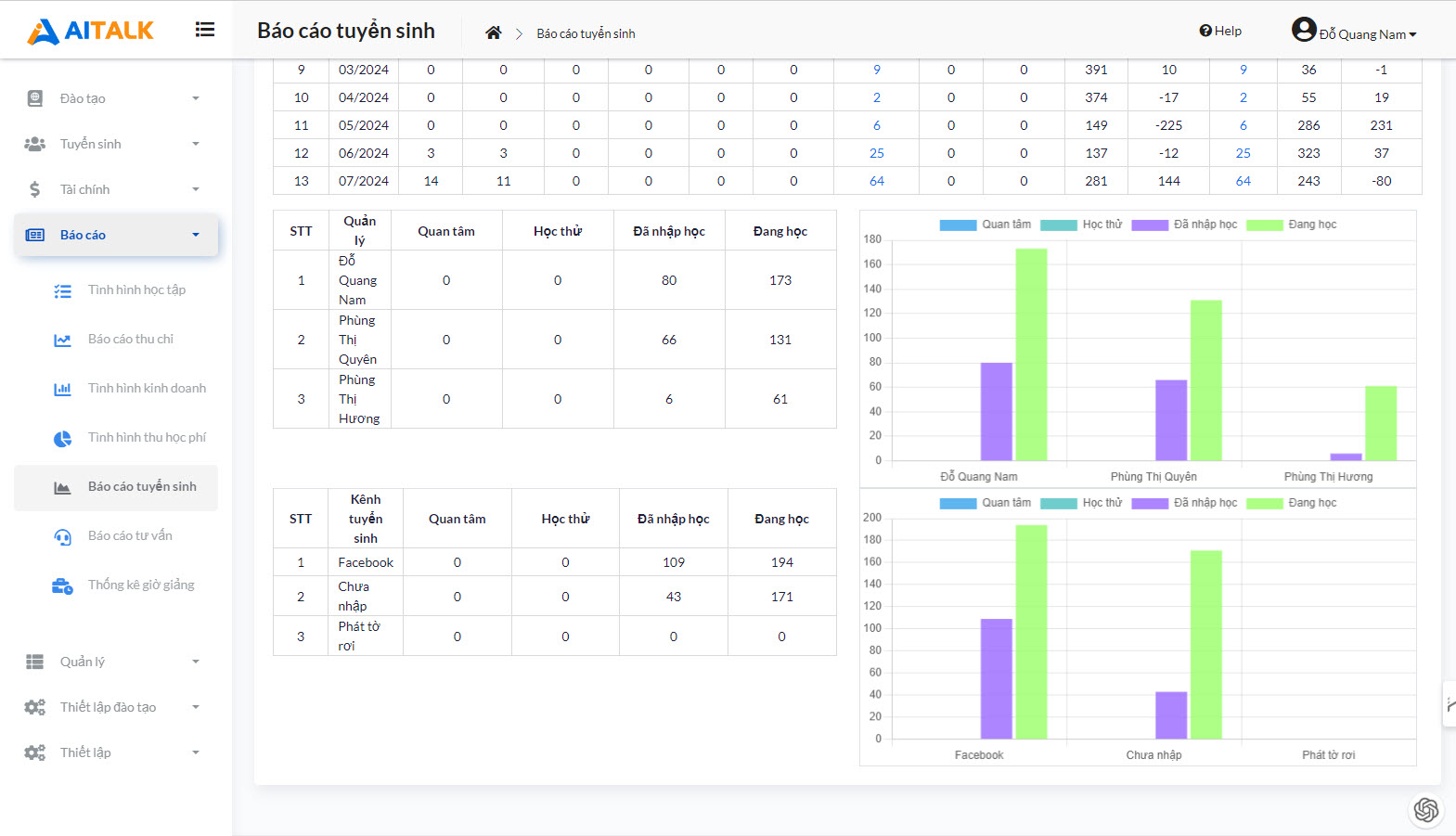Expand the Quản lý menu arrow
The height and width of the screenshot is (836, 1456).
pyautogui.click(x=196, y=662)
